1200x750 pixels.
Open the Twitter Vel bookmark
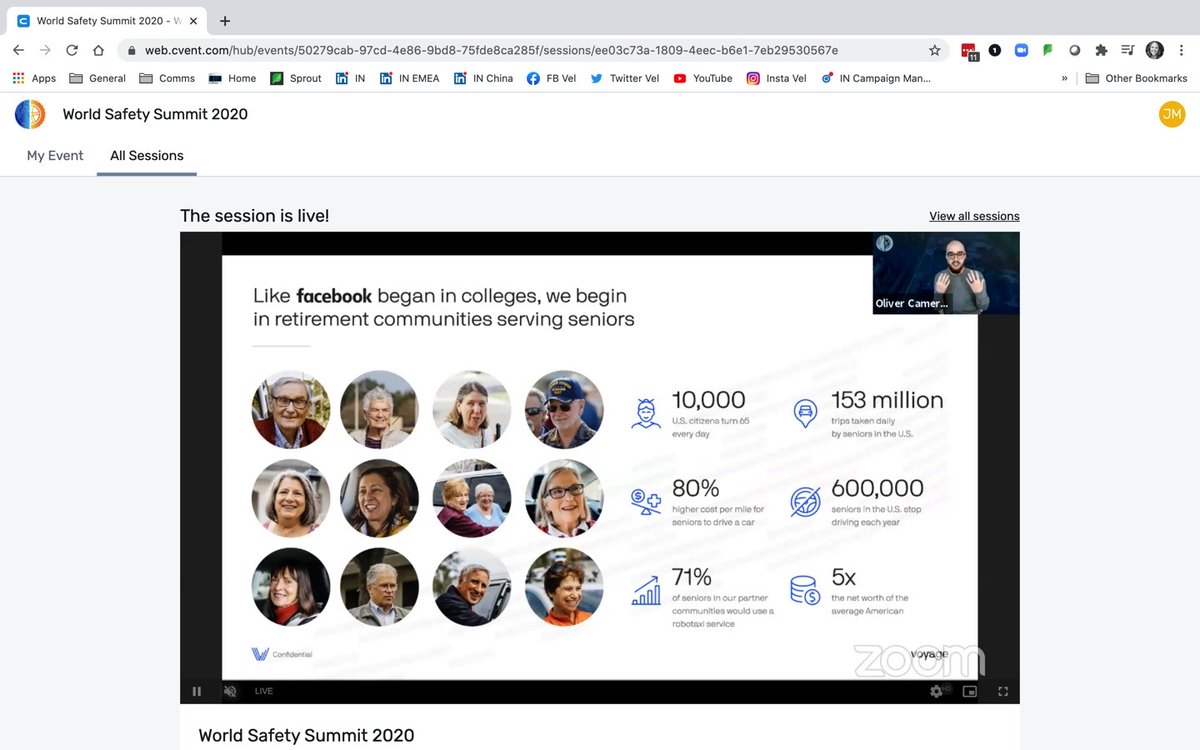[x=625, y=78]
